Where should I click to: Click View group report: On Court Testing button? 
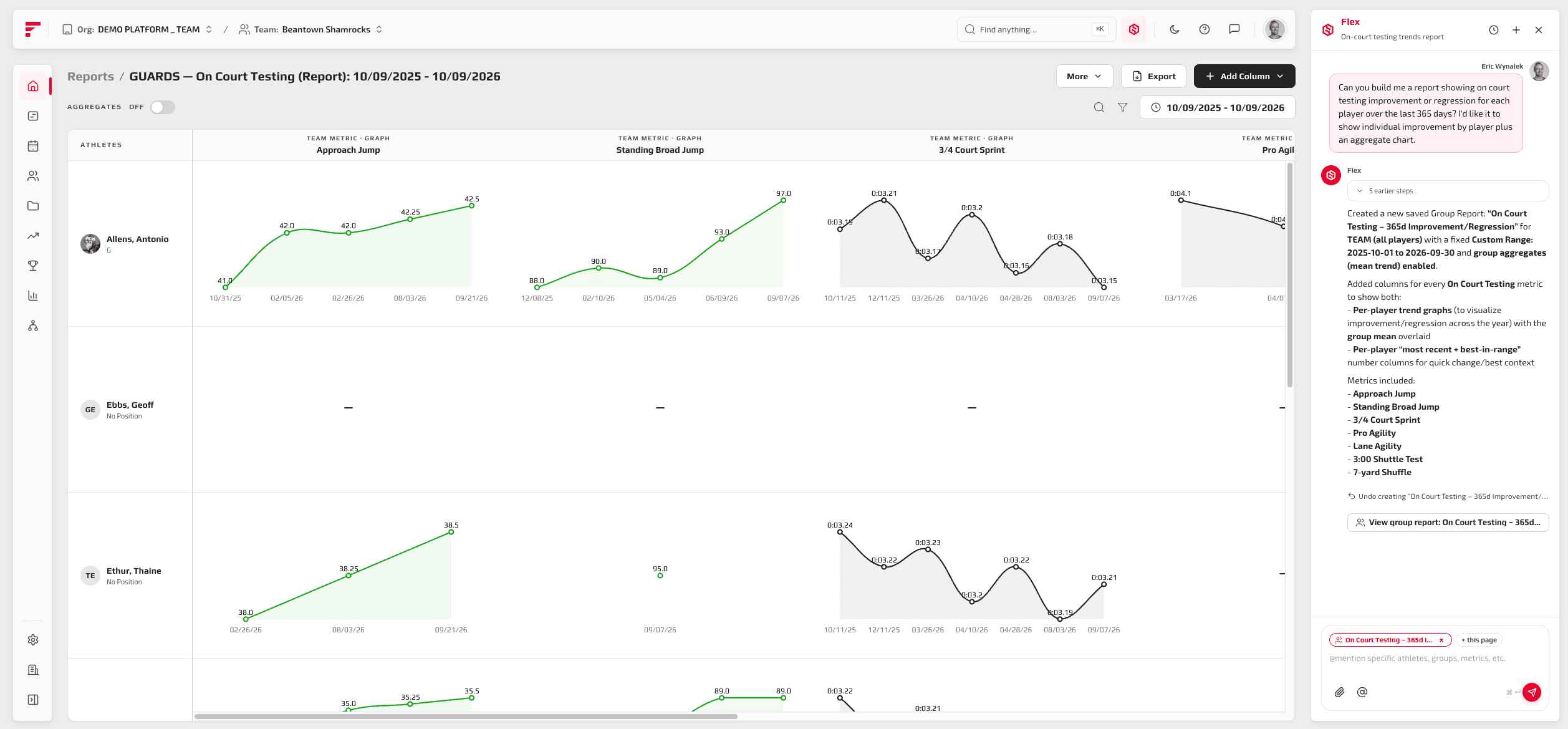[1448, 523]
